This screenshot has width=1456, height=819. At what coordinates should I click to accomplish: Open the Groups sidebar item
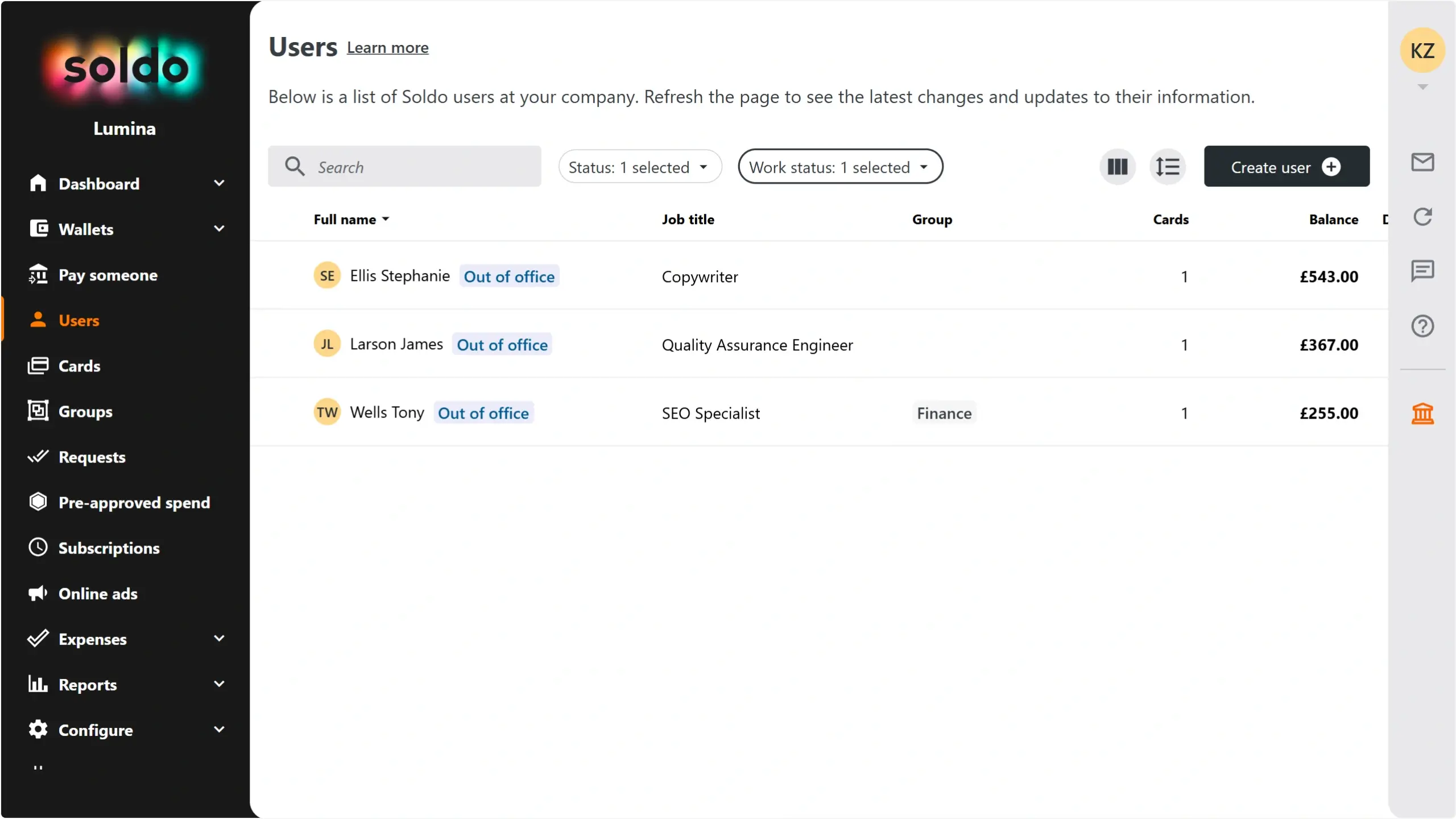(85, 412)
